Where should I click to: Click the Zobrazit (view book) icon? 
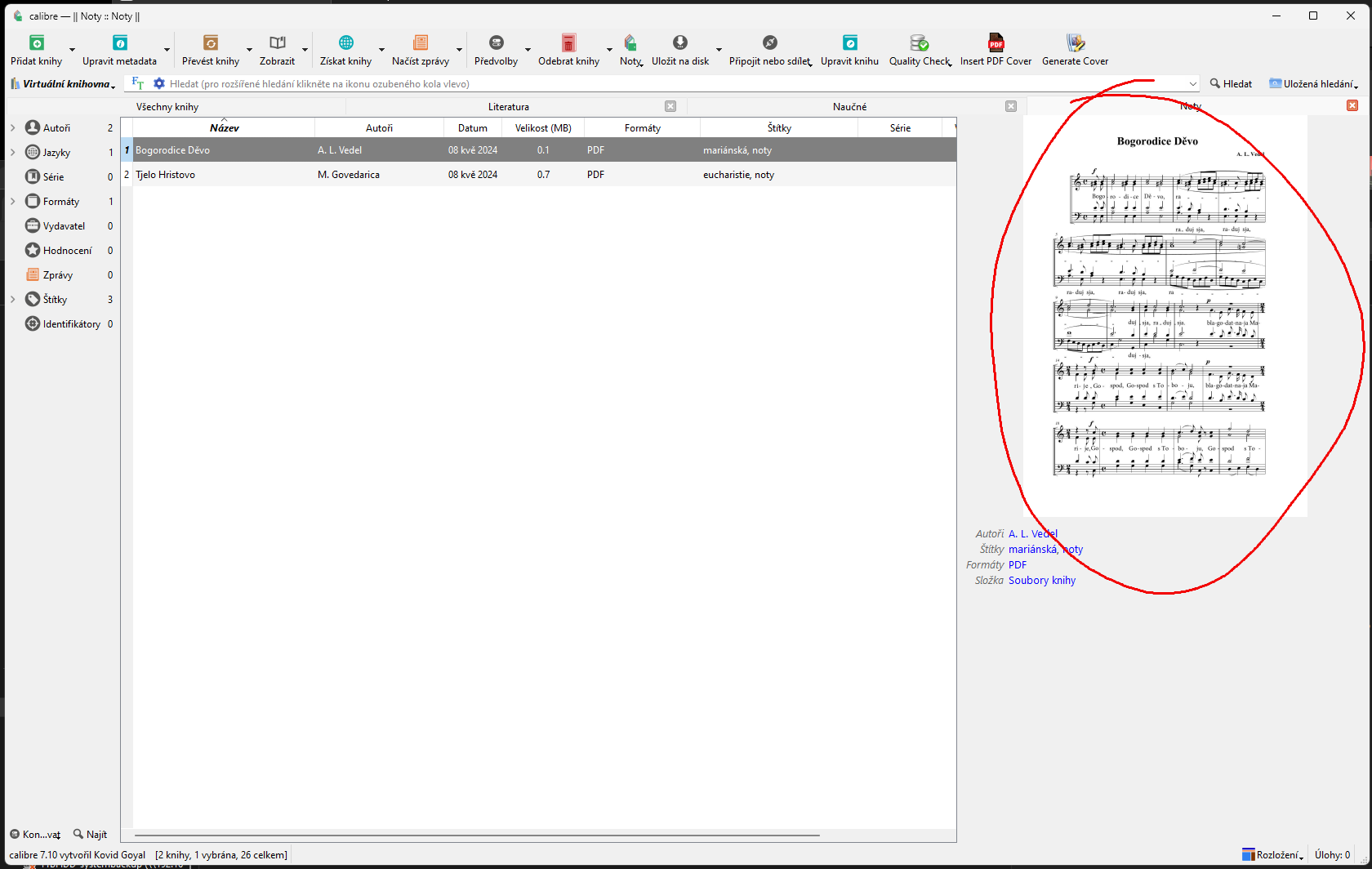pyautogui.click(x=278, y=42)
